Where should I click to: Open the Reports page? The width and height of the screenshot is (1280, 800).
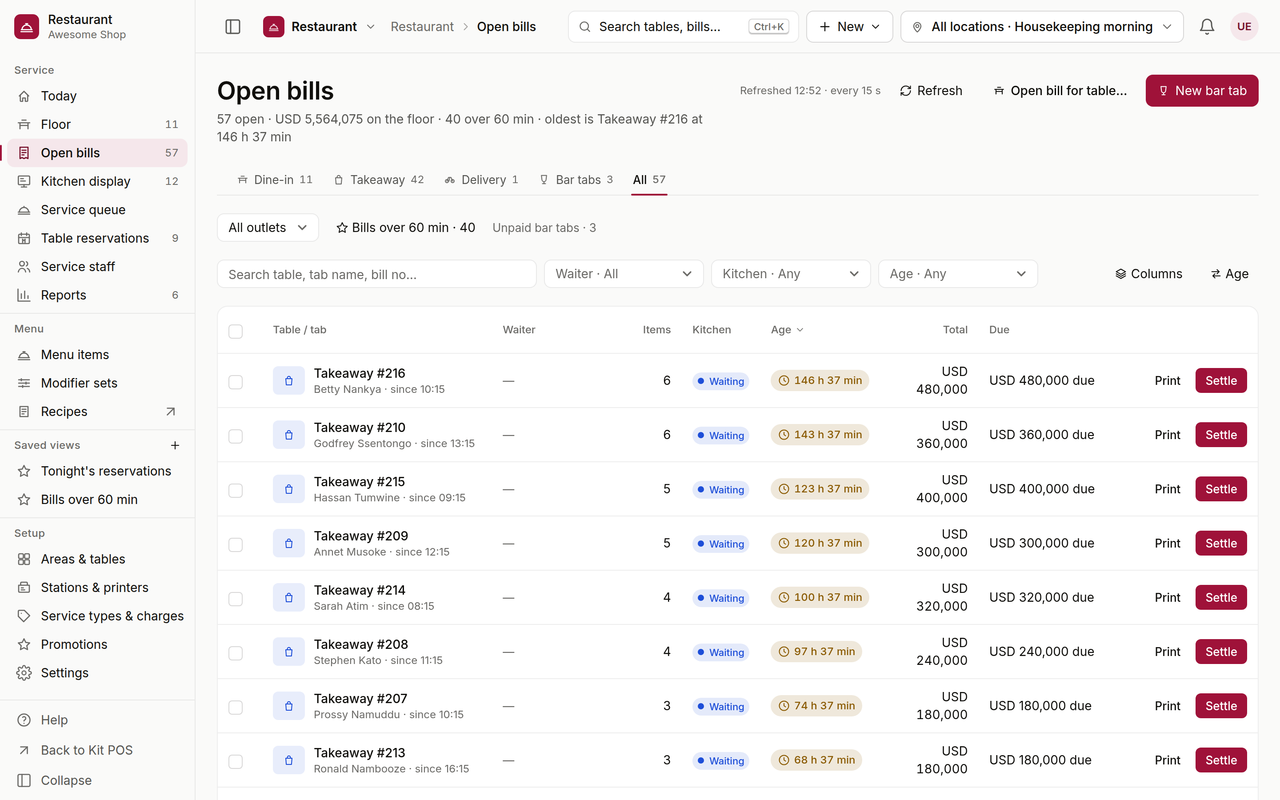(x=97, y=295)
